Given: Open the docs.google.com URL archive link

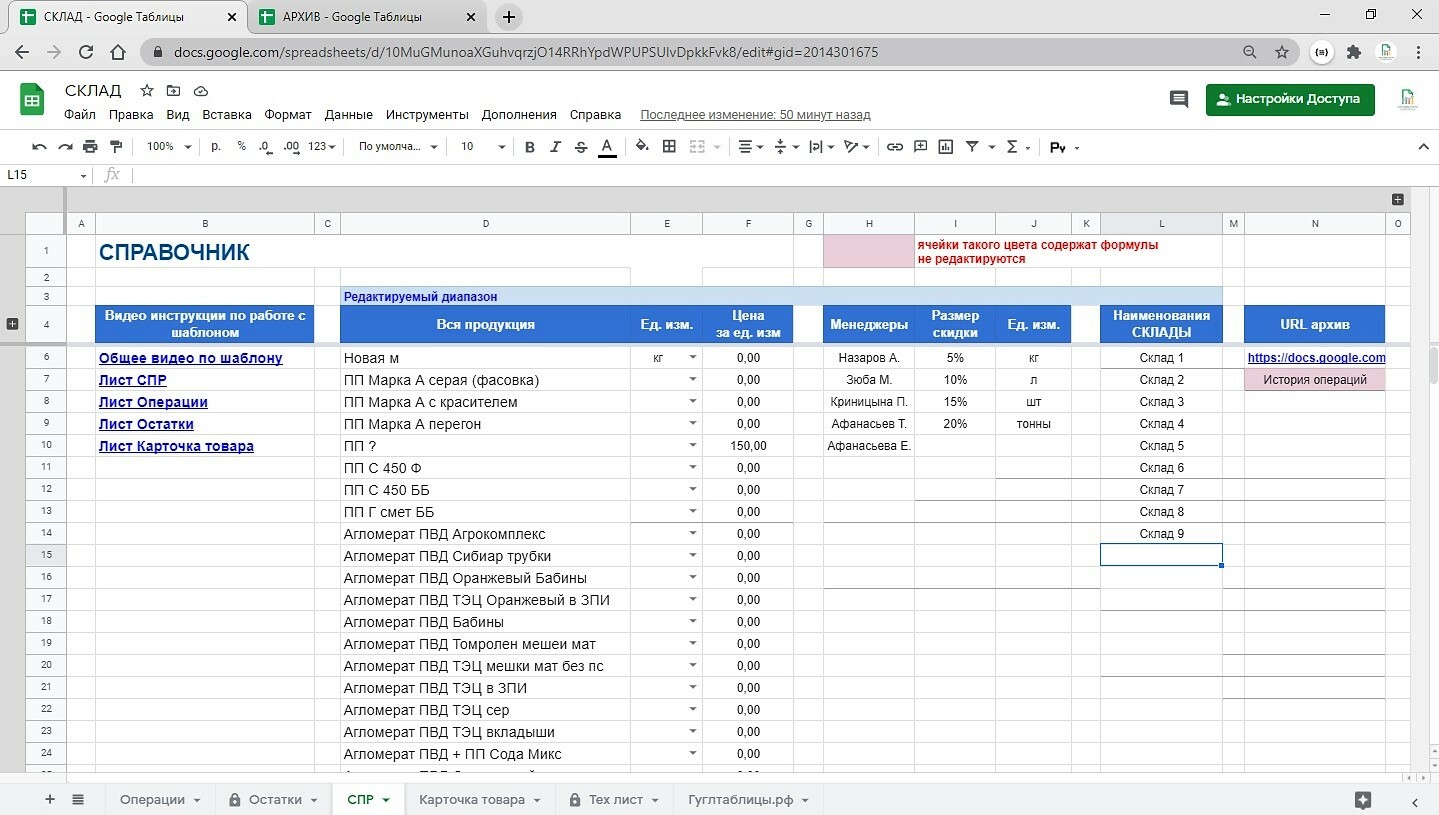Looking at the screenshot, I should (1316, 358).
